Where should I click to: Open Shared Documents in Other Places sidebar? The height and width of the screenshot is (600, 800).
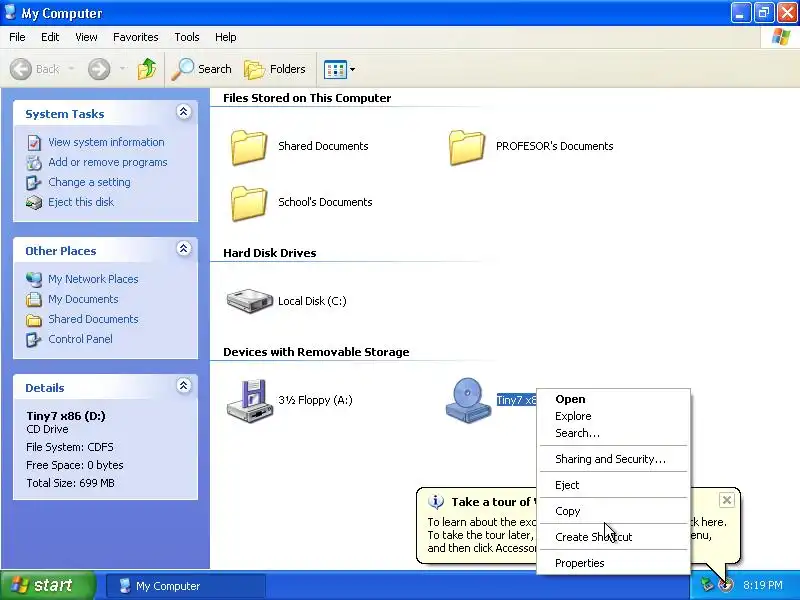pos(93,319)
